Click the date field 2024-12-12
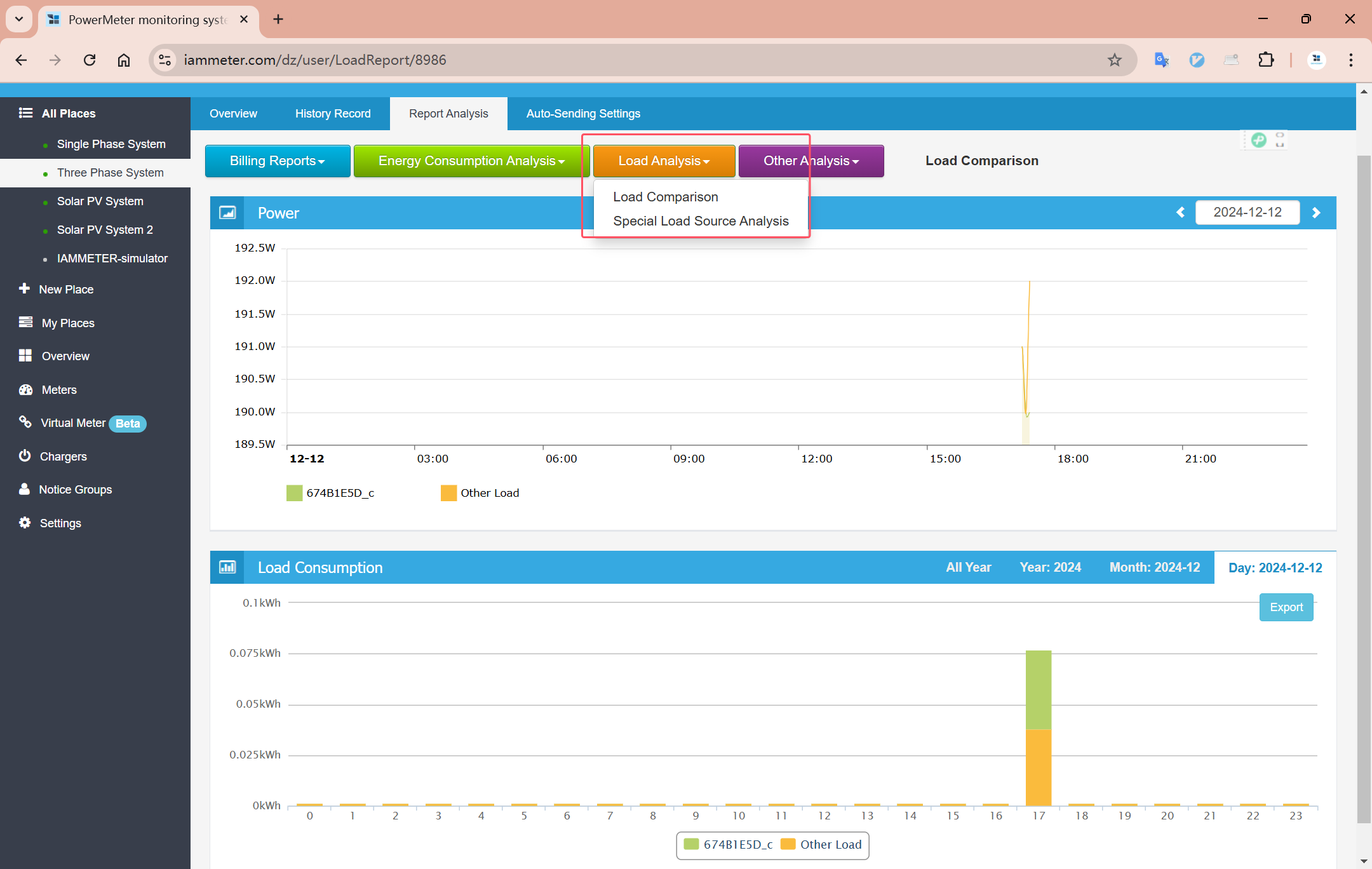 point(1248,212)
